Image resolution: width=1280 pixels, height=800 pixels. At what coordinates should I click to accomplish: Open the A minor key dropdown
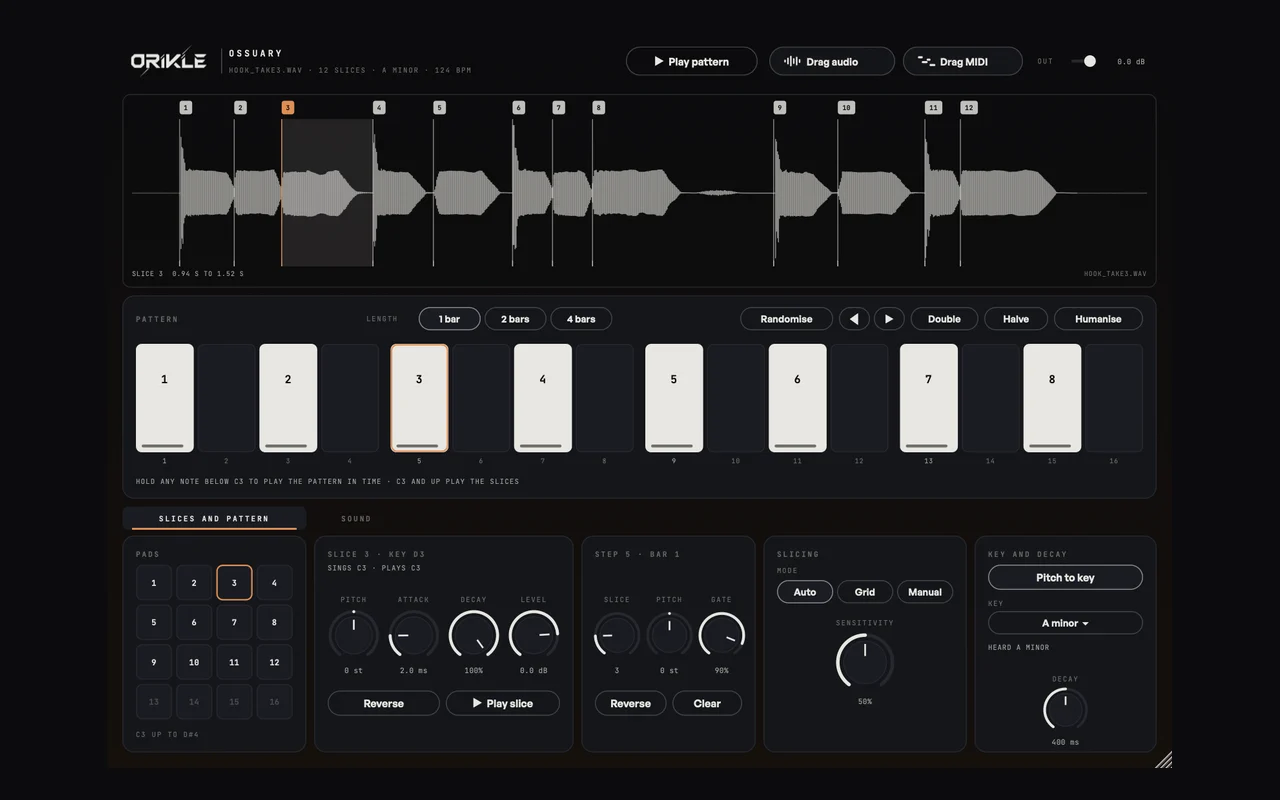click(x=1065, y=623)
